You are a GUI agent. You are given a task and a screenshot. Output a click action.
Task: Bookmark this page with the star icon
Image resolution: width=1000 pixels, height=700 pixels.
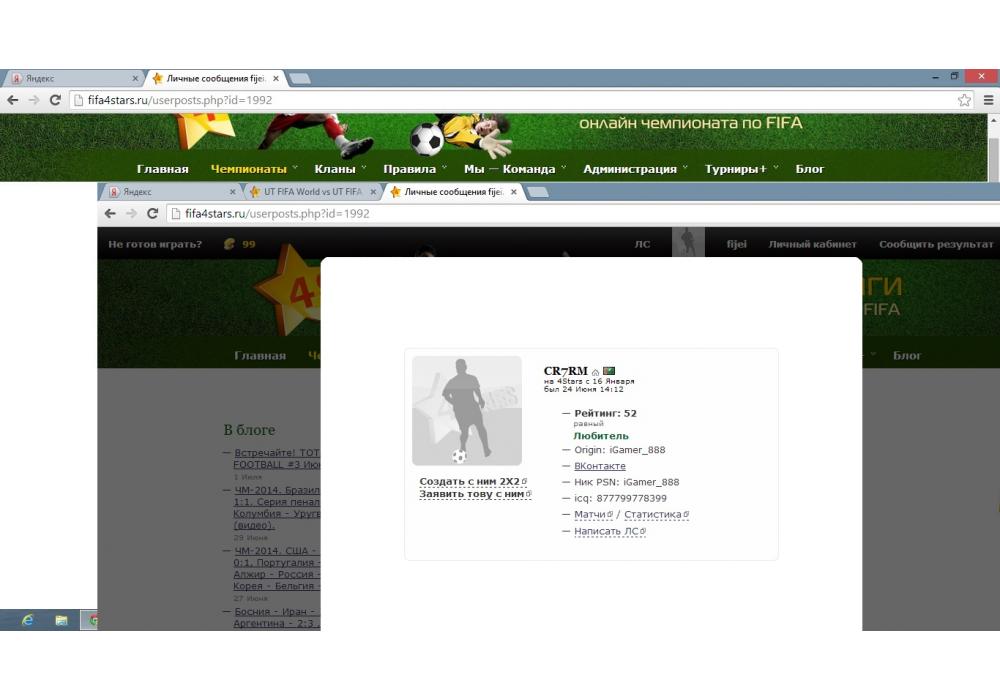(964, 100)
